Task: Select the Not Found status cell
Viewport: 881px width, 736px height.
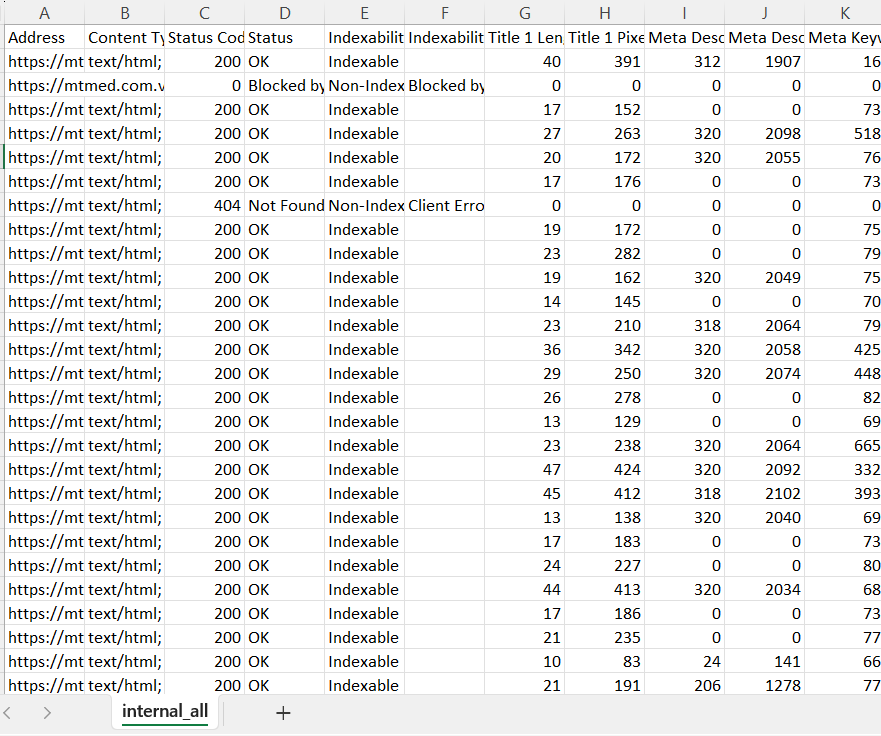Action: [x=285, y=205]
